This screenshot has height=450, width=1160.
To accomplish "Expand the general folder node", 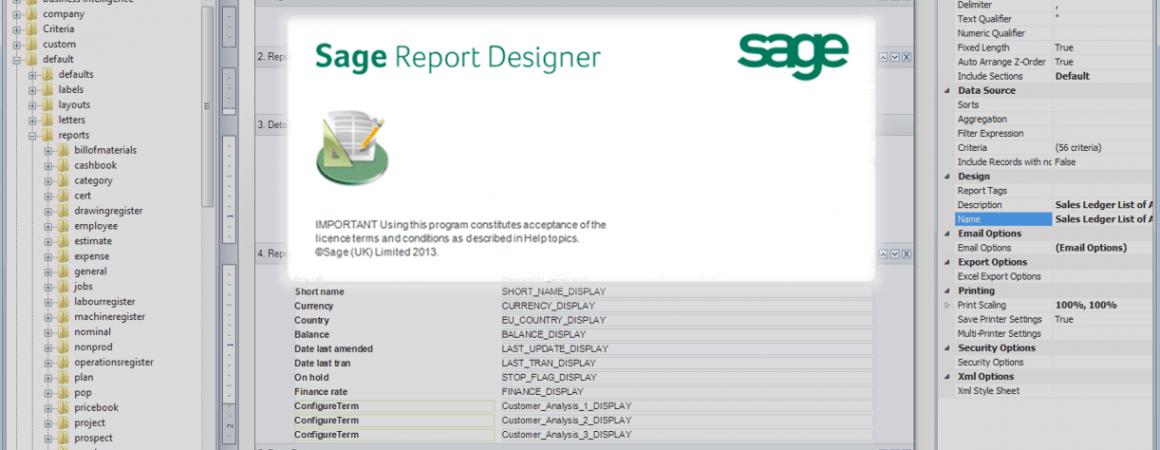I will [47, 272].
